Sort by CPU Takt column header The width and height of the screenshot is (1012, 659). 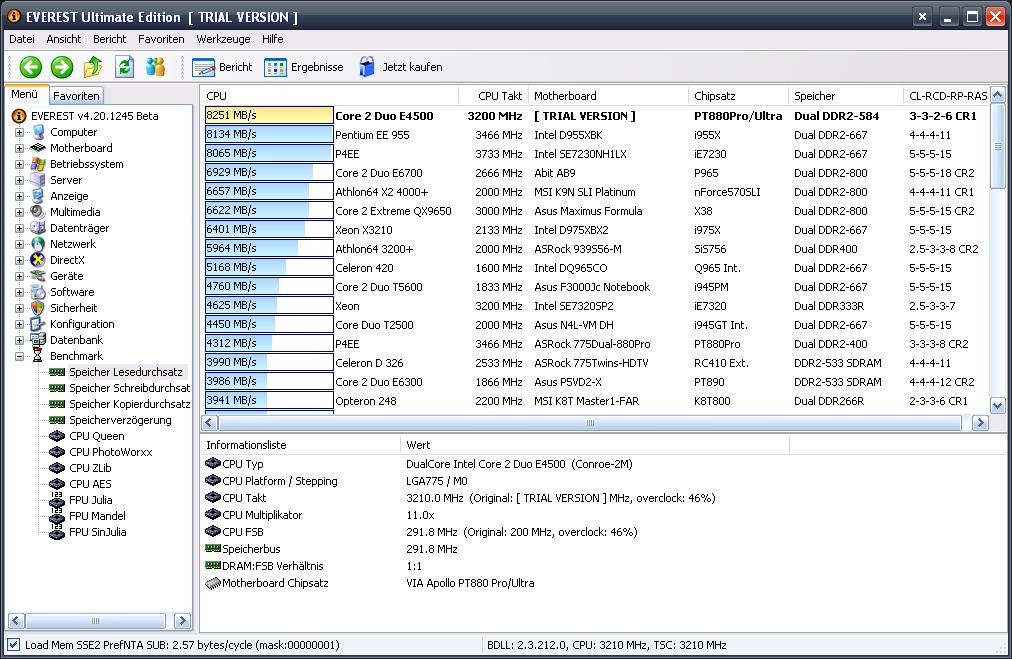494,96
